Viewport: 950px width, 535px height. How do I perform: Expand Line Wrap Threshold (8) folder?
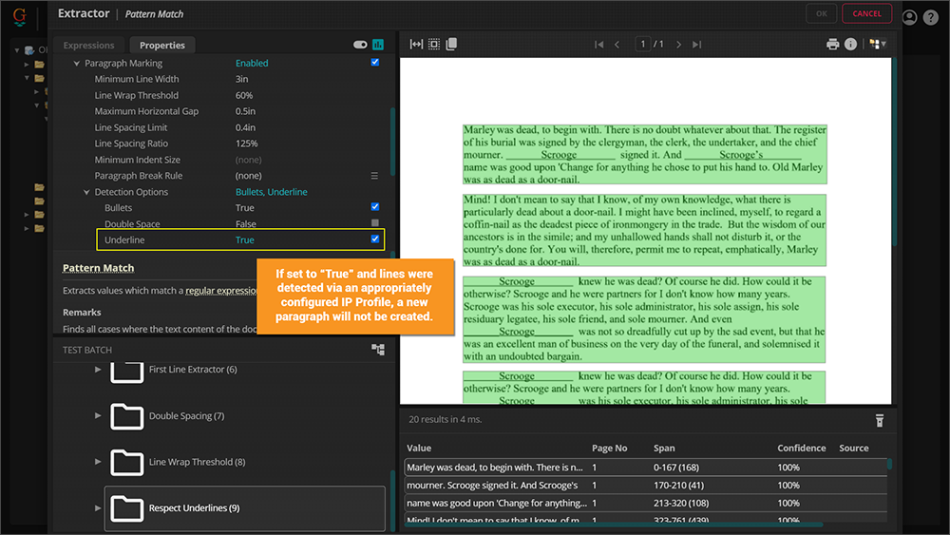pyautogui.click(x=98, y=462)
